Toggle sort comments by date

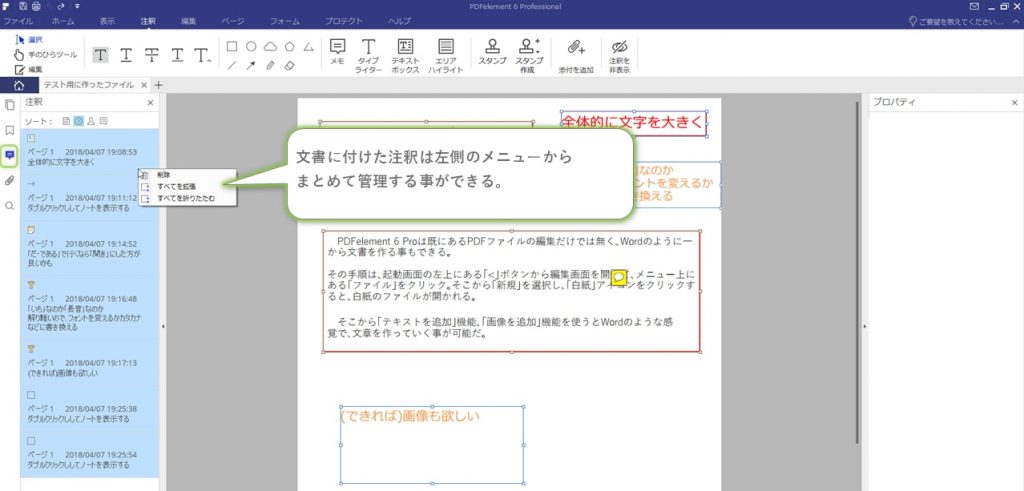pyautogui.click(x=78, y=120)
